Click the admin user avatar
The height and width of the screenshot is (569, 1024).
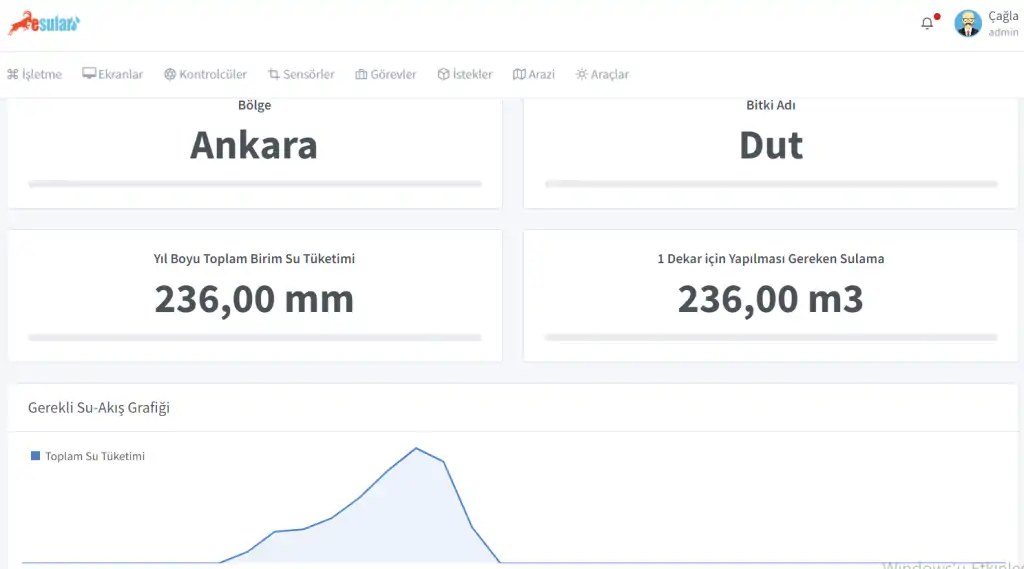click(x=967, y=24)
